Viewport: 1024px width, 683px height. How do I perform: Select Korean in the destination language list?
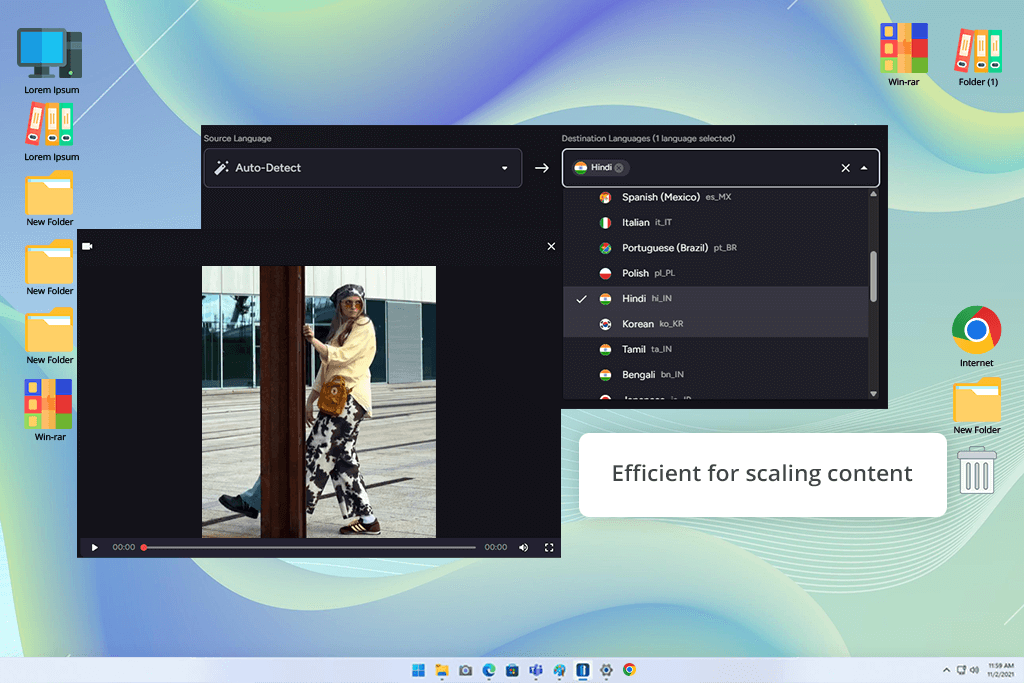click(x=637, y=324)
